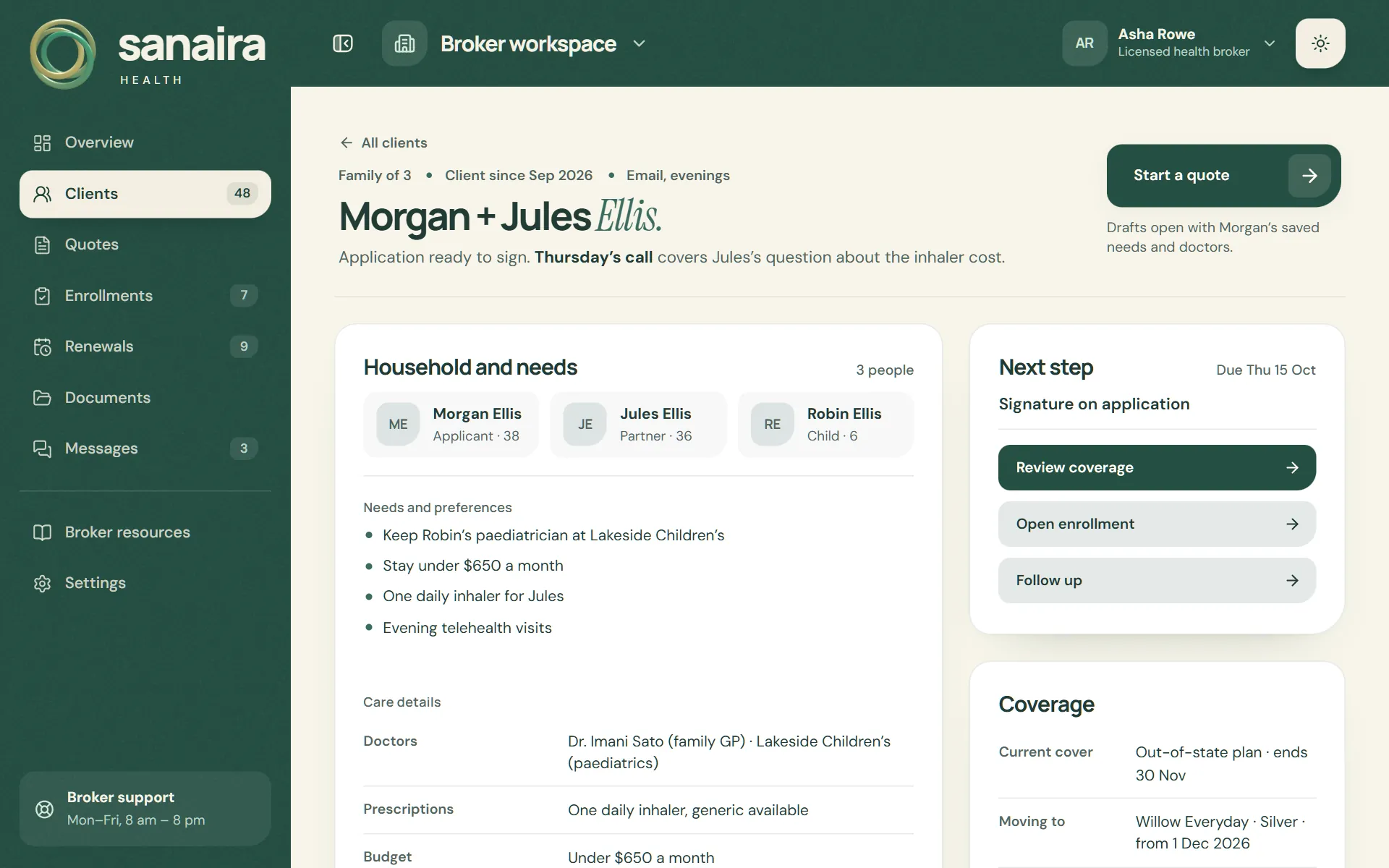Click 'Keep Robin's paediatrician at Lakeside Children's'
This screenshot has height=868, width=1389.
tap(553, 535)
